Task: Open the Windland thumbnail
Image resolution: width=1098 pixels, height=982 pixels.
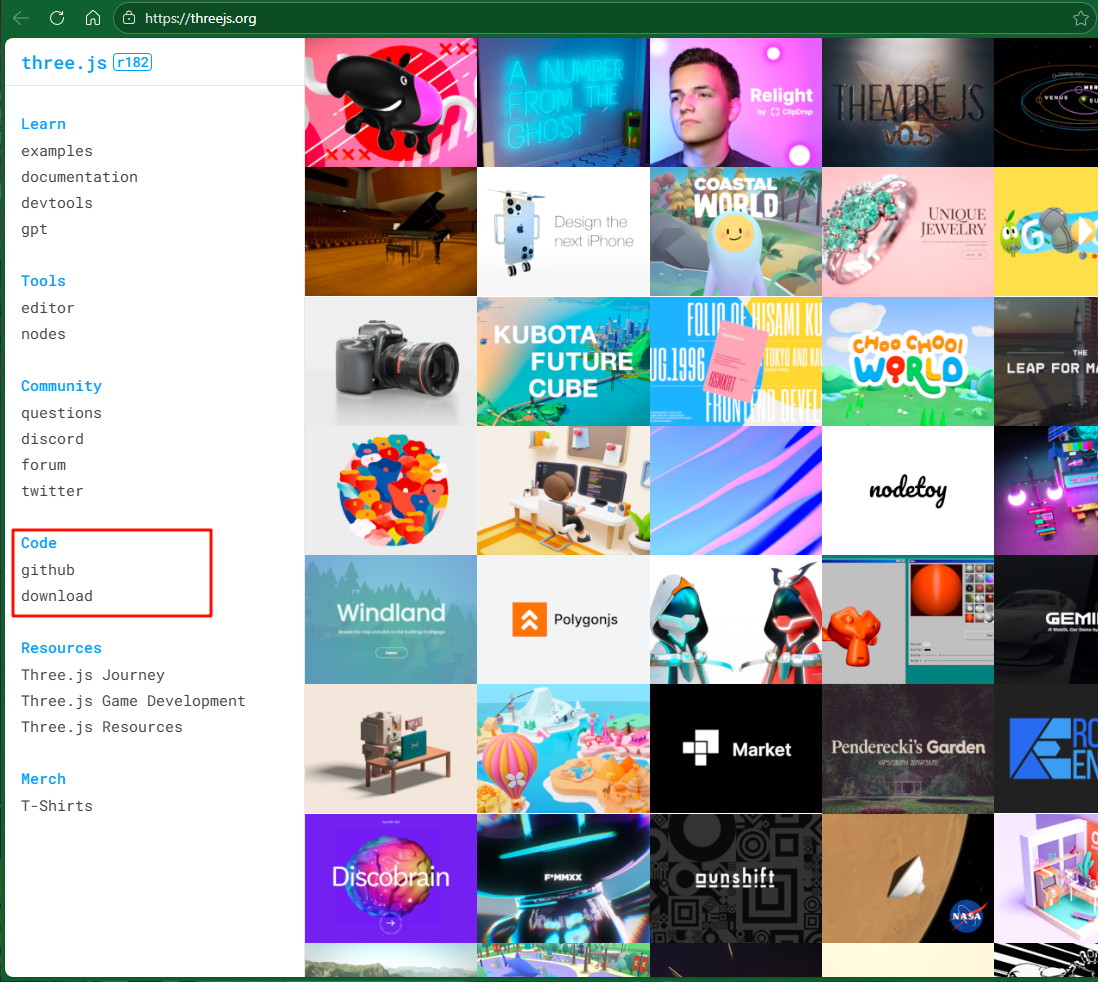Action: [x=391, y=620]
